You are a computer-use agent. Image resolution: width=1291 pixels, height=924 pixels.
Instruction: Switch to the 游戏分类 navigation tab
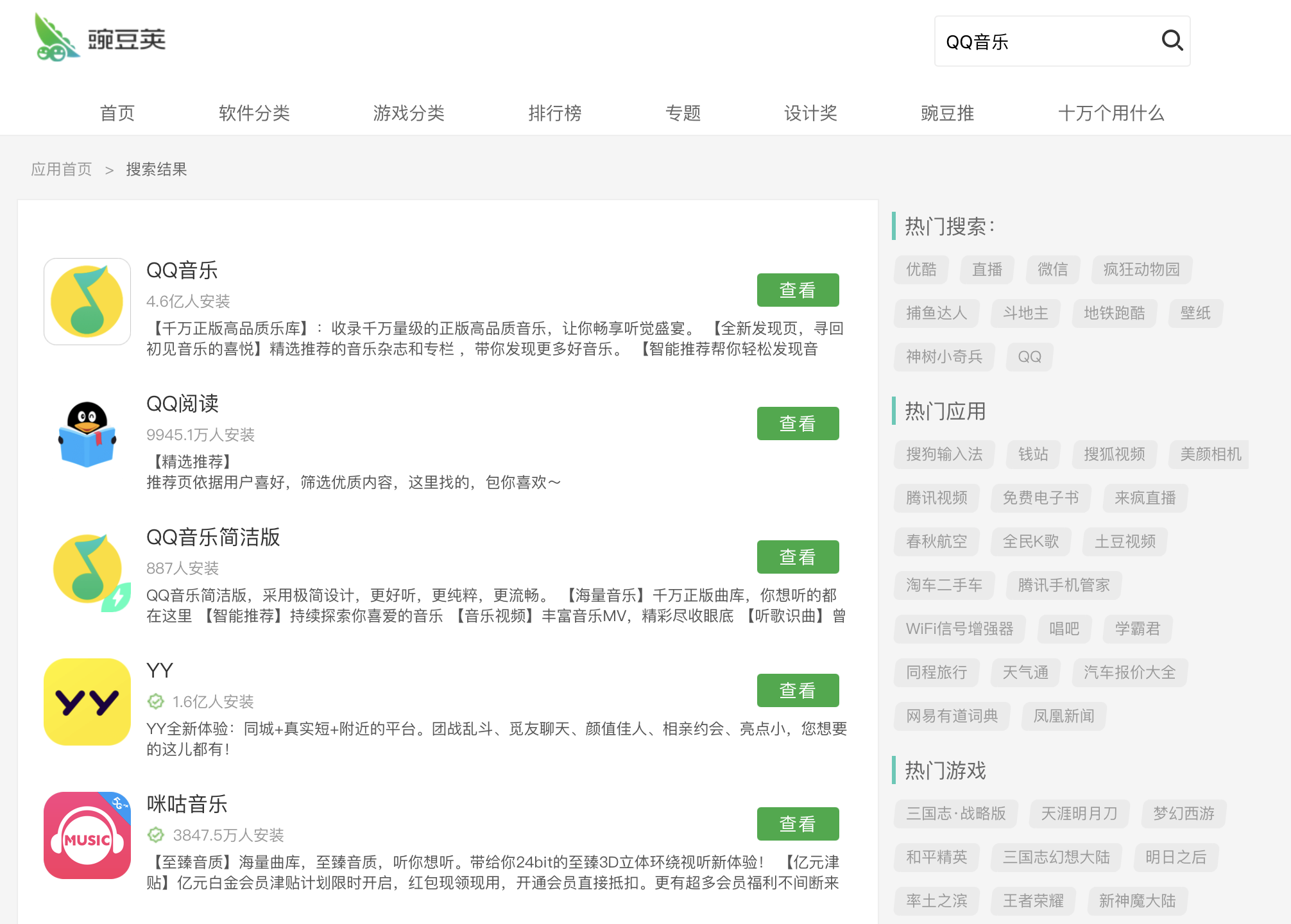409,114
